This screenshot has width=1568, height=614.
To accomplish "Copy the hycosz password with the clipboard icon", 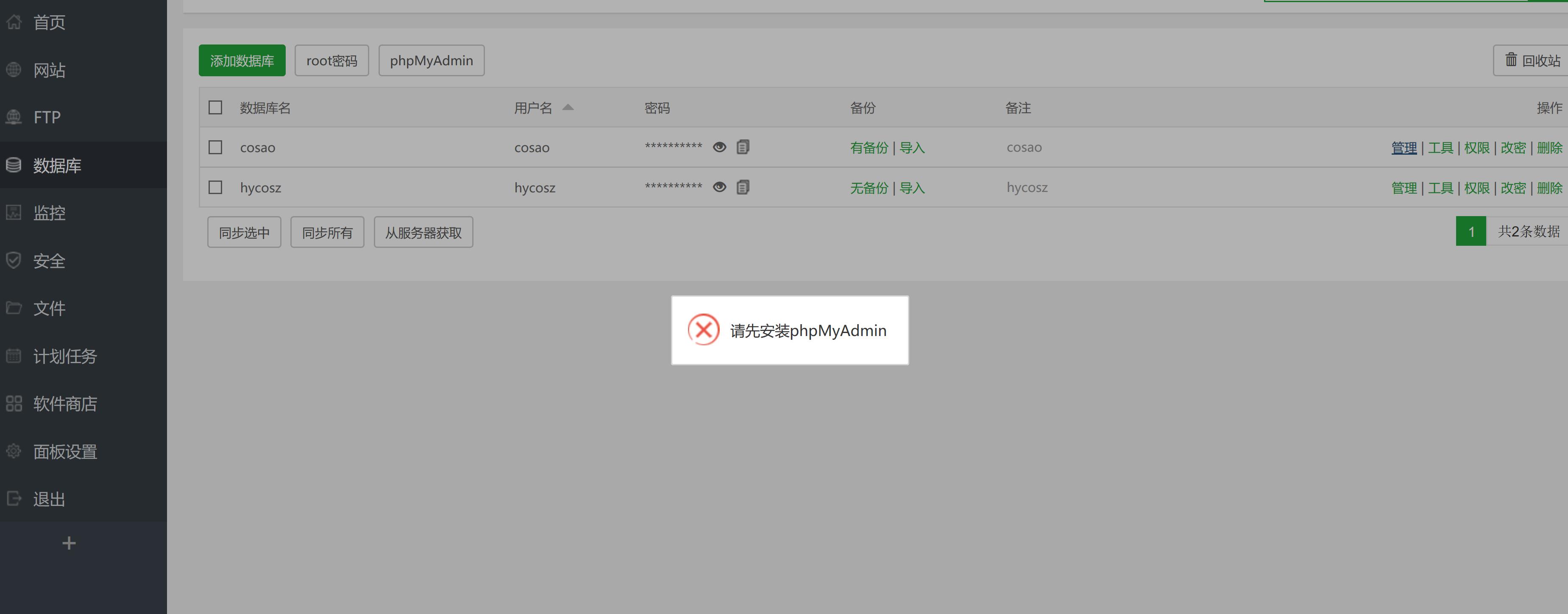I will tap(743, 187).
